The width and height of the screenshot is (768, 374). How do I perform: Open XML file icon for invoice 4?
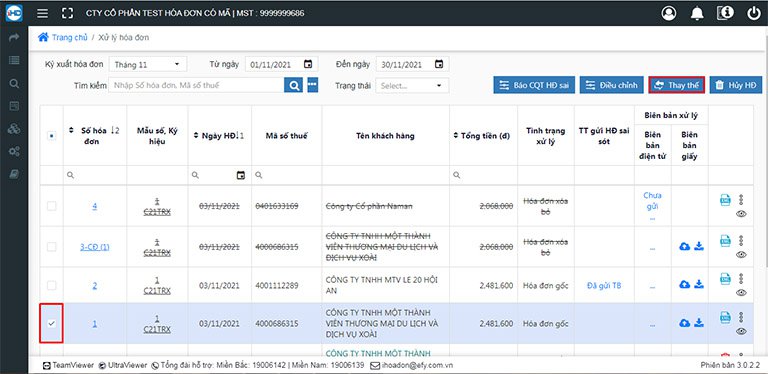(x=725, y=200)
